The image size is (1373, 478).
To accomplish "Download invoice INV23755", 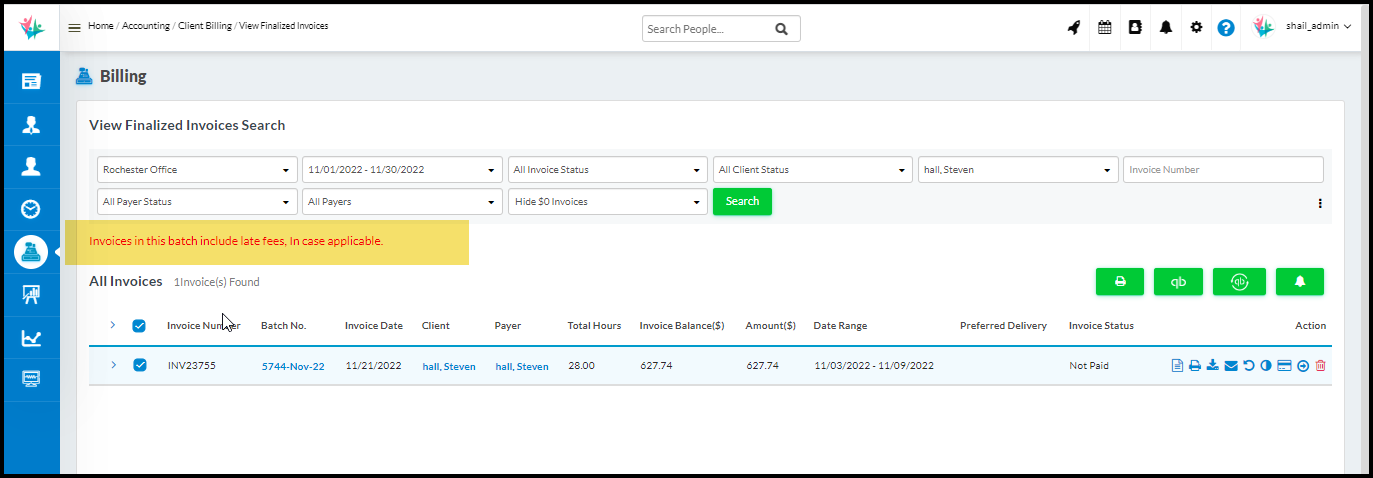I will [1212, 366].
